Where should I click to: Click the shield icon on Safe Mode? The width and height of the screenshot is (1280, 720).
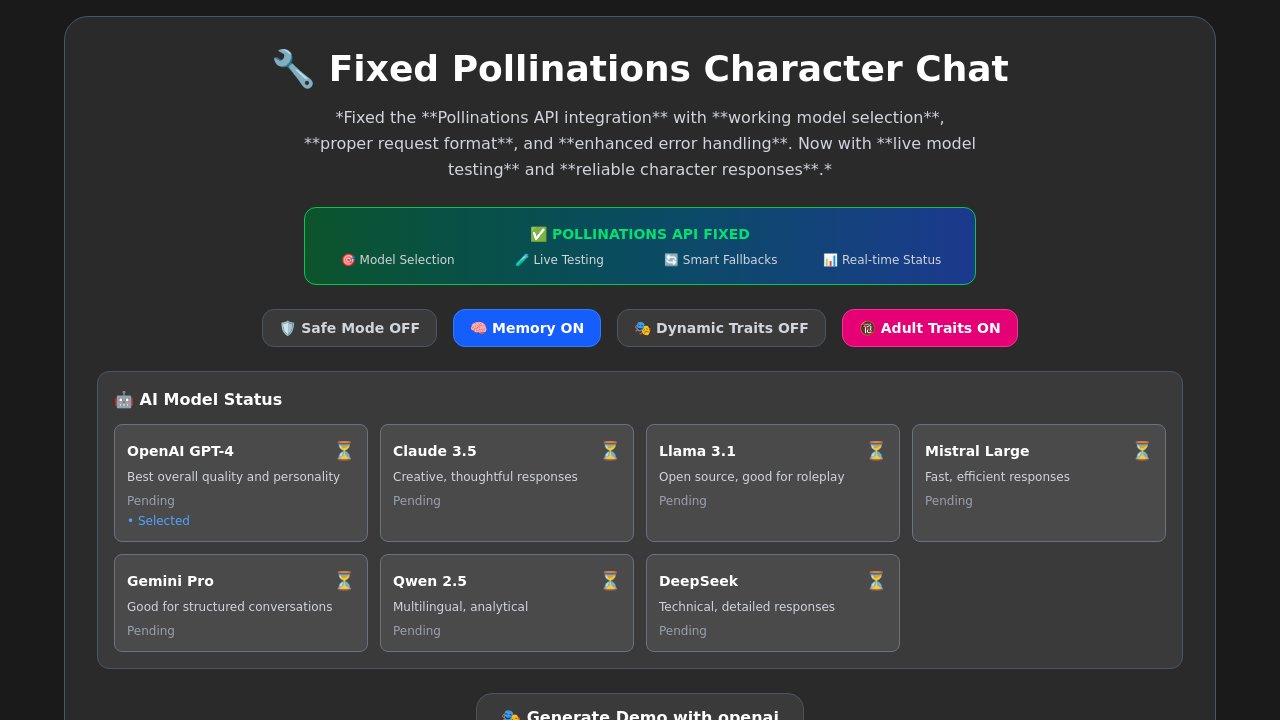[x=288, y=328]
